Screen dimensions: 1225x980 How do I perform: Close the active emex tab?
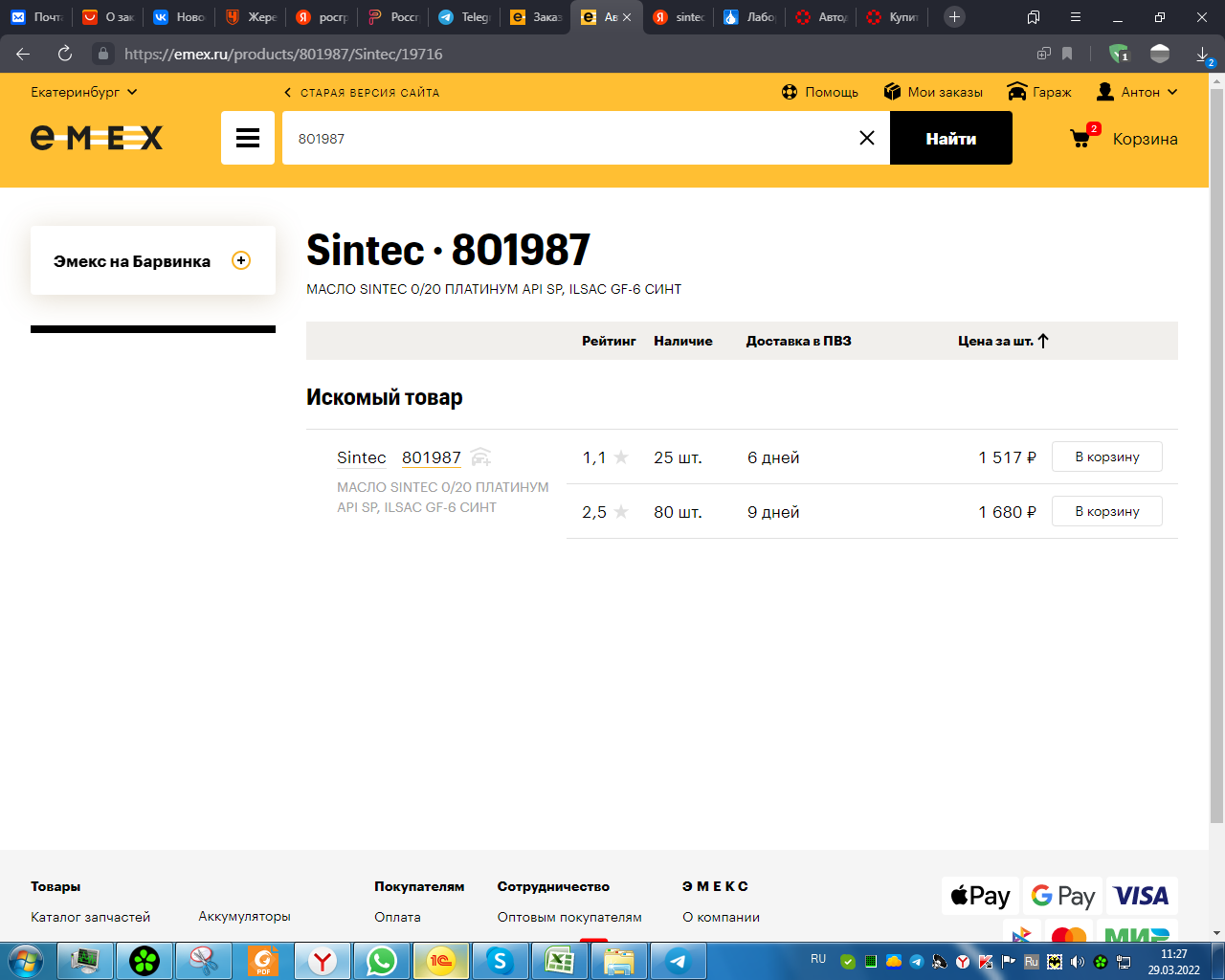[627, 17]
